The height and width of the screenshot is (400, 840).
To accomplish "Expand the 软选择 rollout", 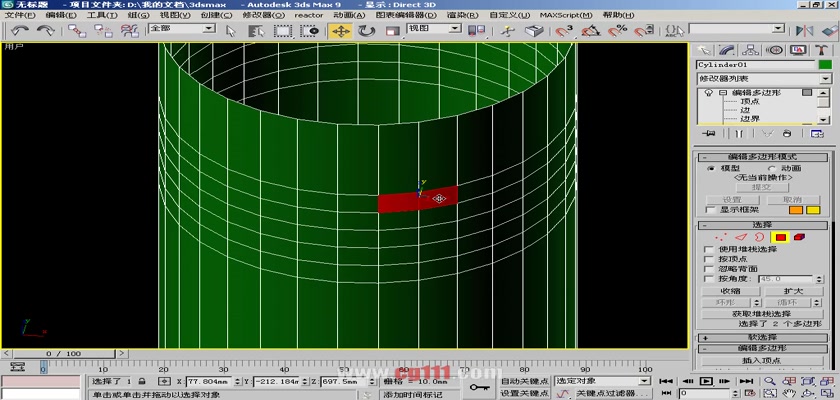I will (763, 337).
